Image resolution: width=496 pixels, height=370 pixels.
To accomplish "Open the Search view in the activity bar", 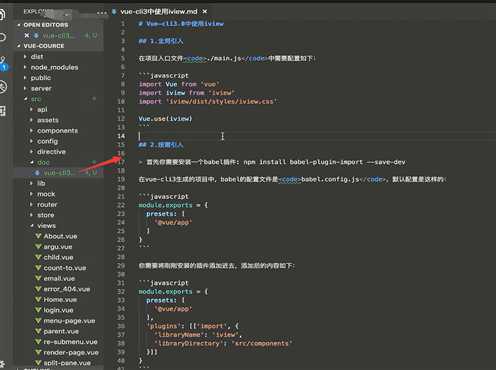I will click(x=2, y=36).
